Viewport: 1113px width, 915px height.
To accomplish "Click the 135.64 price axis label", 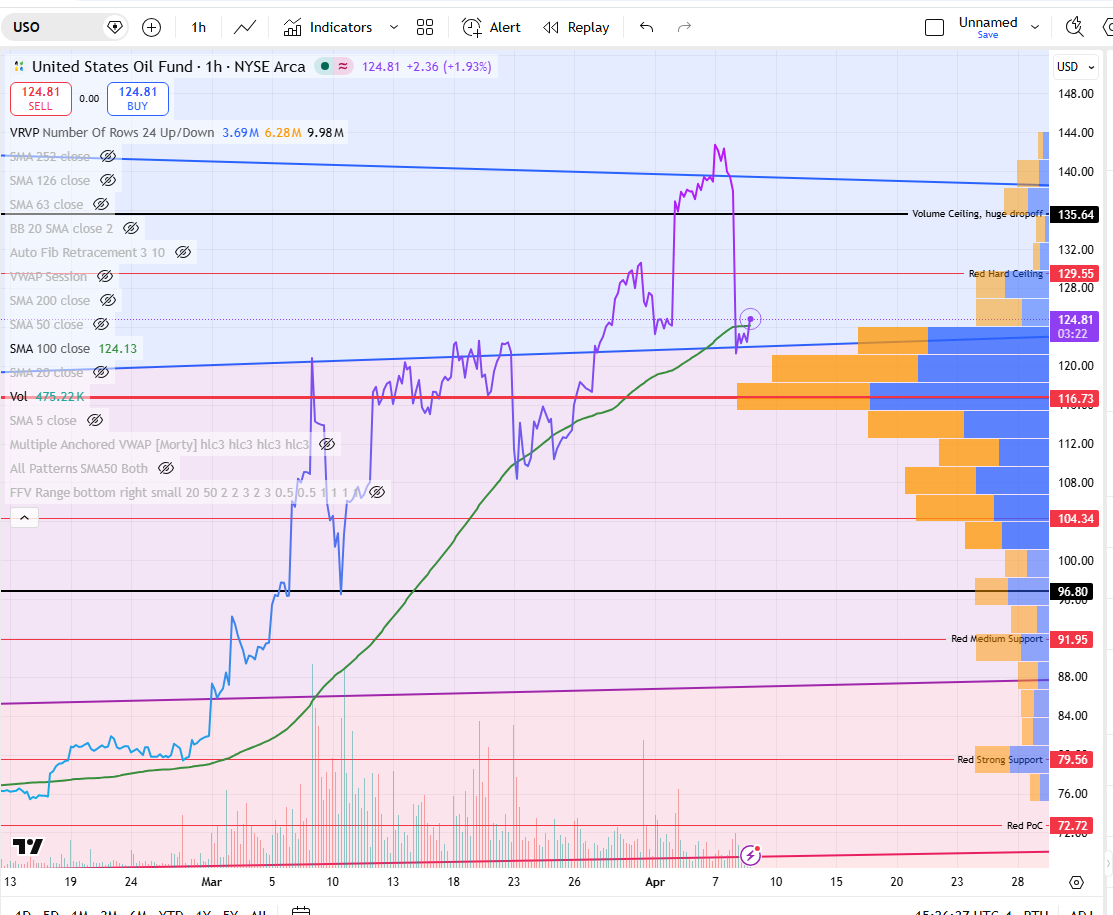I will tap(1075, 214).
